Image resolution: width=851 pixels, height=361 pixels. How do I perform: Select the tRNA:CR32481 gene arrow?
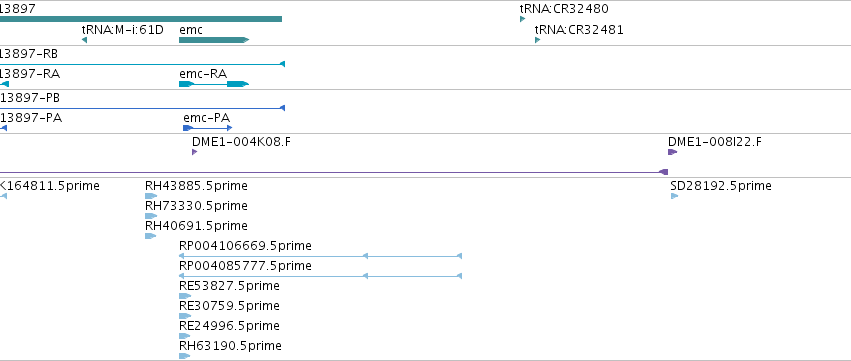pyautogui.click(x=537, y=40)
